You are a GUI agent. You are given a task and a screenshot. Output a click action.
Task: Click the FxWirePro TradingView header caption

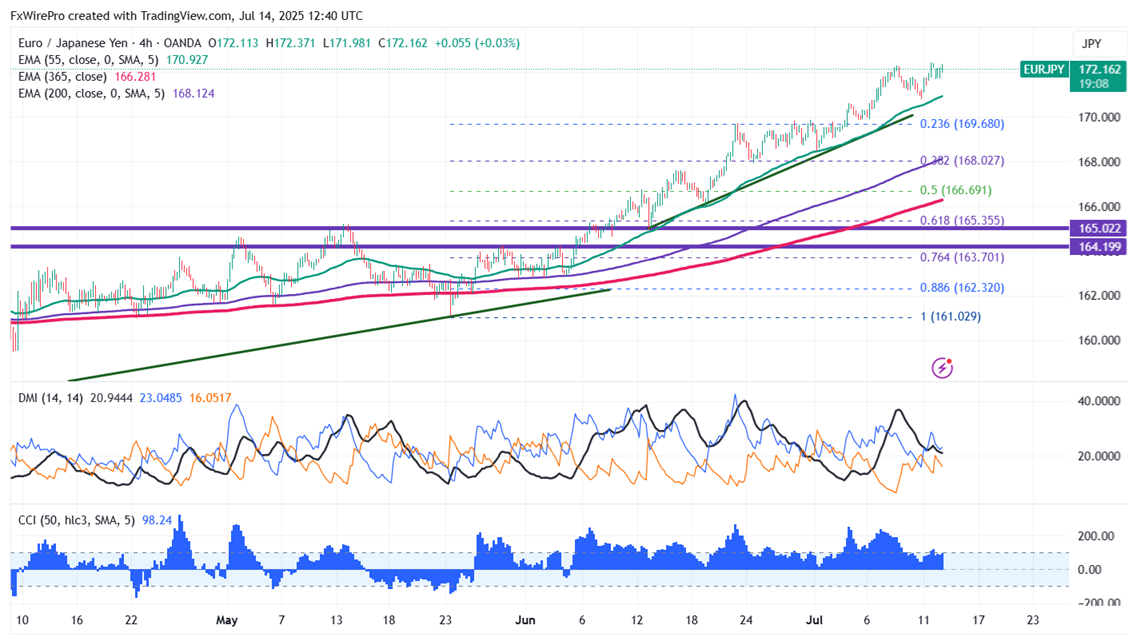[186, 15]
